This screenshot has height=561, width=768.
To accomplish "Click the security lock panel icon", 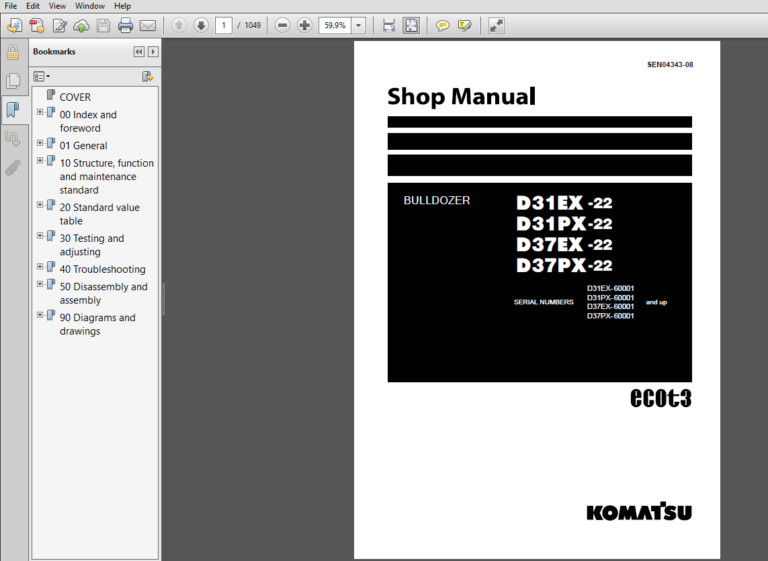I will click(13, 52).
